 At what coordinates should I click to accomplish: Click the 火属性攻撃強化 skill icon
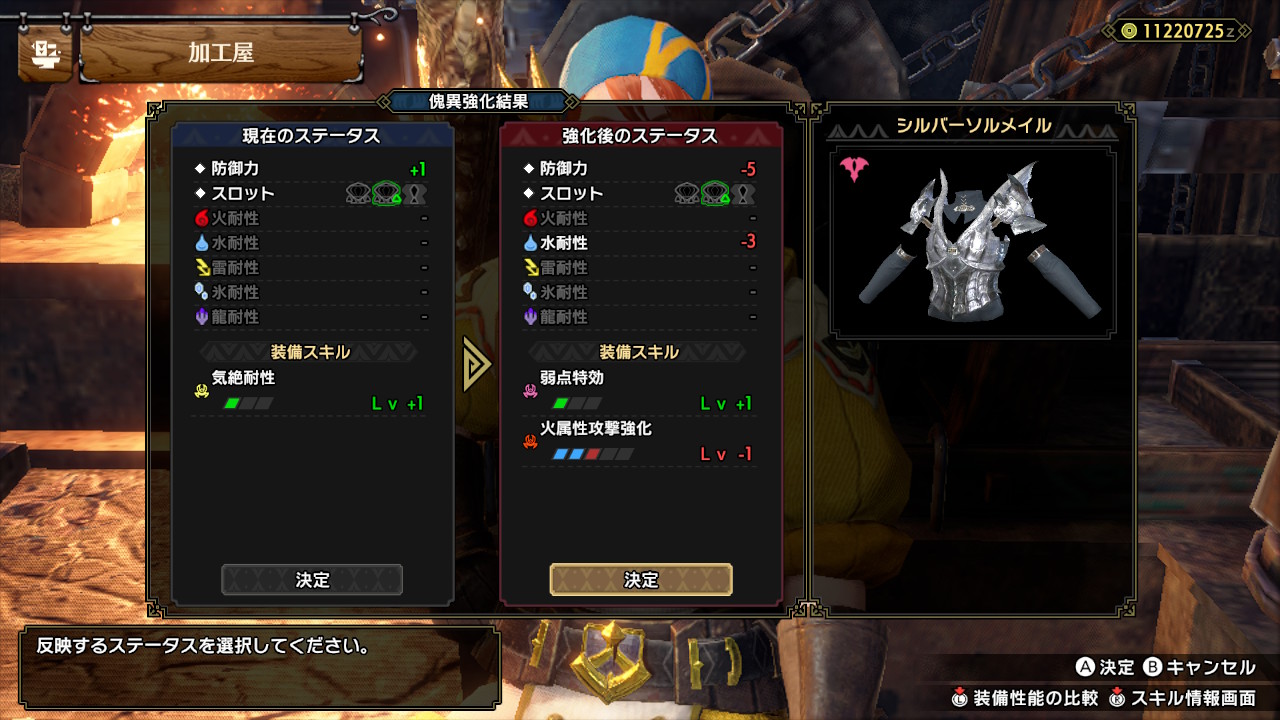point(530,441)
